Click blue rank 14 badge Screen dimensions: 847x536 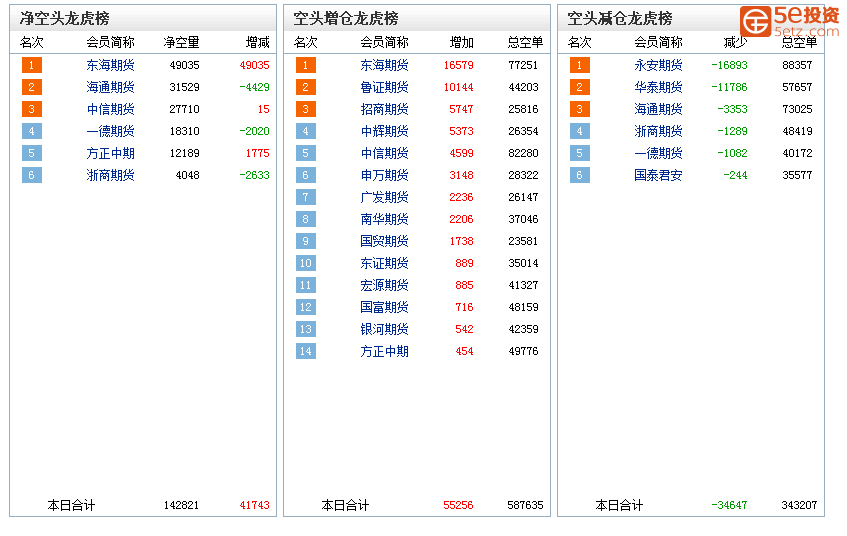[306, 351]
